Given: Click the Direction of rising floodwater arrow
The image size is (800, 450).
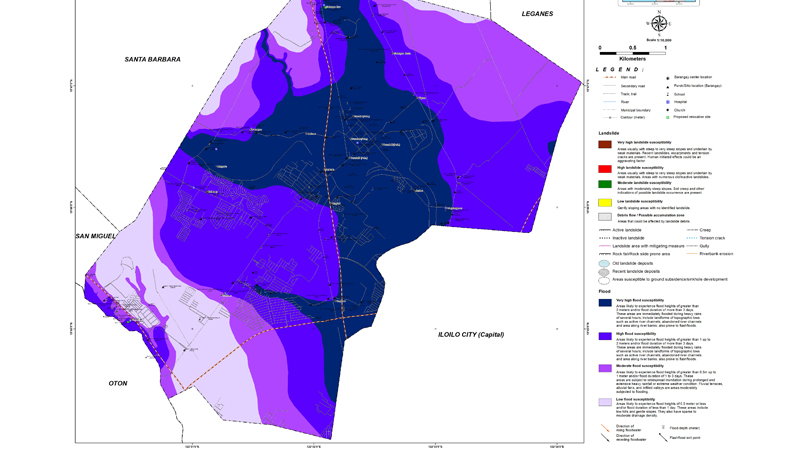Looking at the screenshot, I should (x=605, y=428).
